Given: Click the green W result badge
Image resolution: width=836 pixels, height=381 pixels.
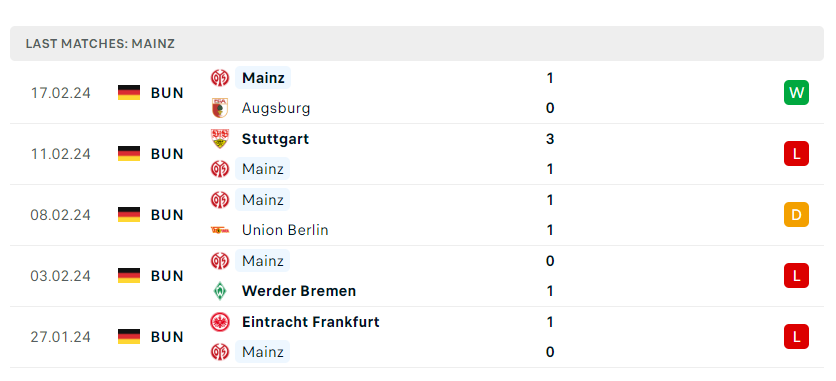Looking at the screenshot, I should 796,93.
